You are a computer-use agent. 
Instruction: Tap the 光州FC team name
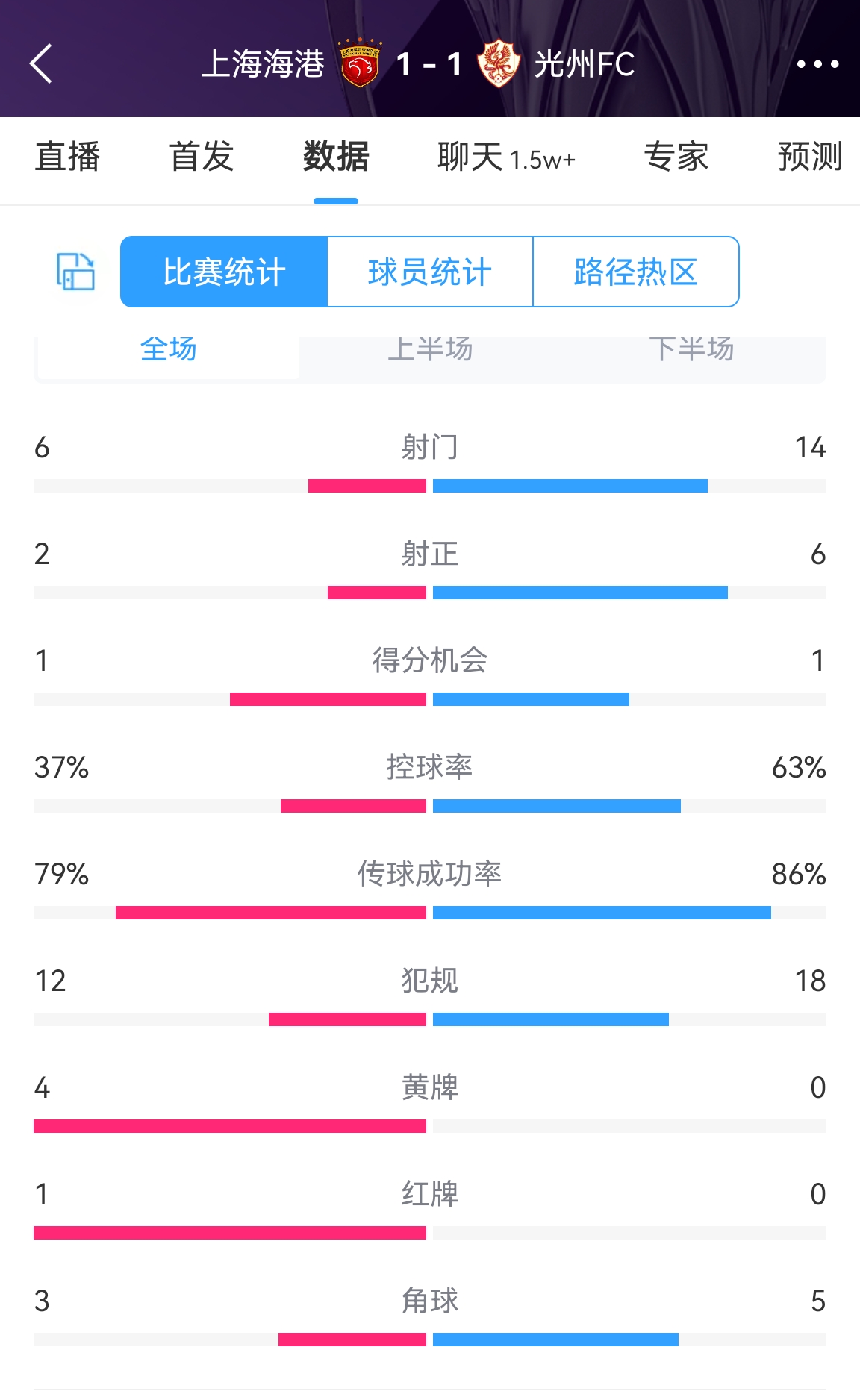point(585,64)
